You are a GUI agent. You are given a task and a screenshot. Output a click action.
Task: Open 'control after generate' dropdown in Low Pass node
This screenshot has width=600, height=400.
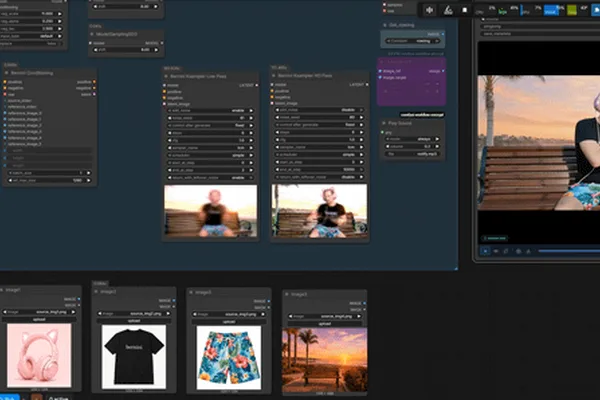pos(210,125)
